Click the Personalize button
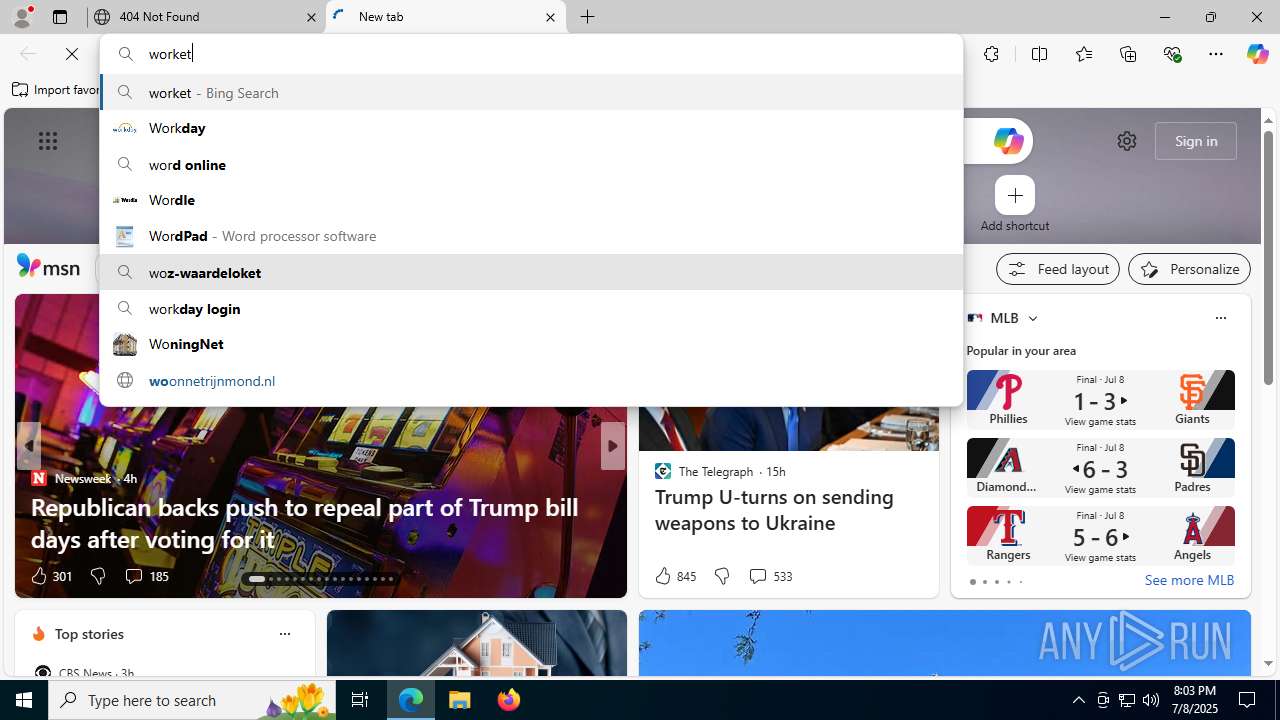Screen dimensions: 1280x720 tap(1189, 269)
